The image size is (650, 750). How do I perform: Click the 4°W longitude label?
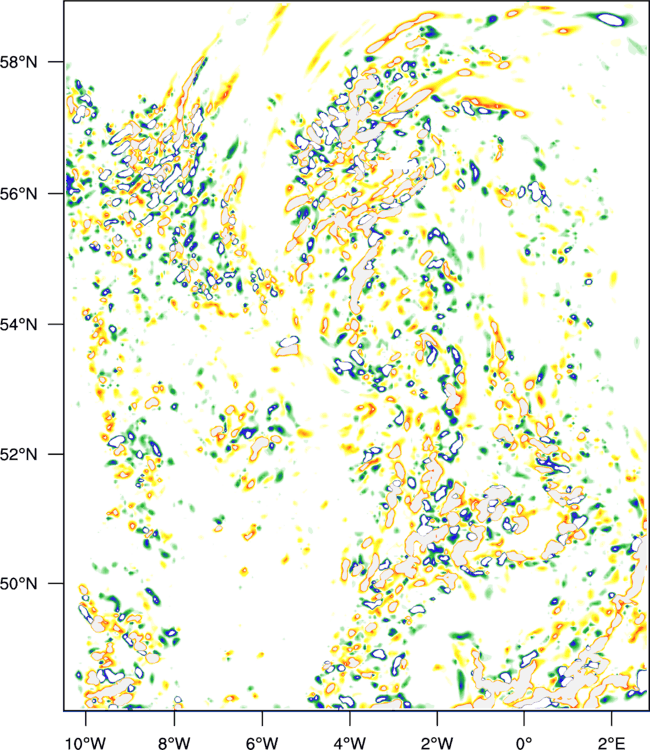click(350, 743)
